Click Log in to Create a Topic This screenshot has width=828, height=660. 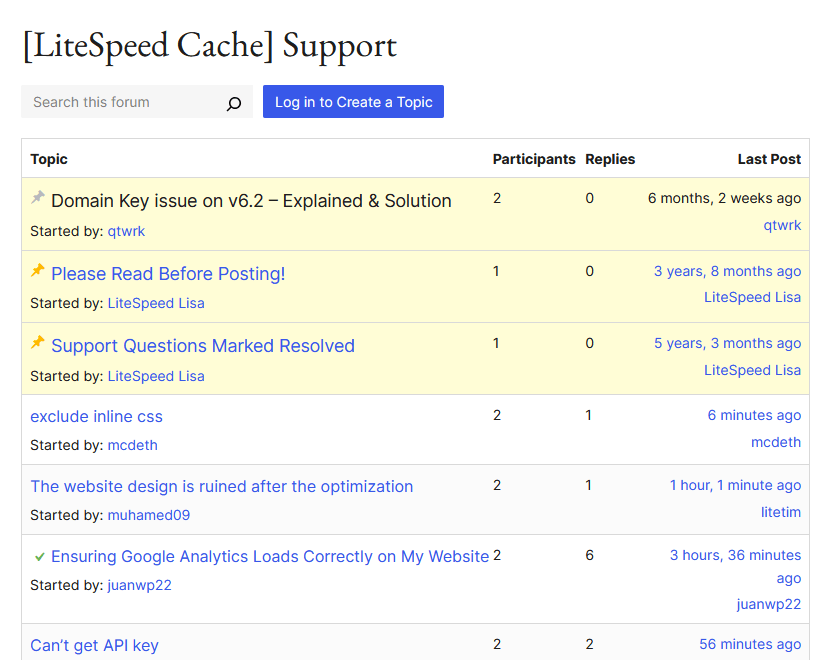pos(353,101)
